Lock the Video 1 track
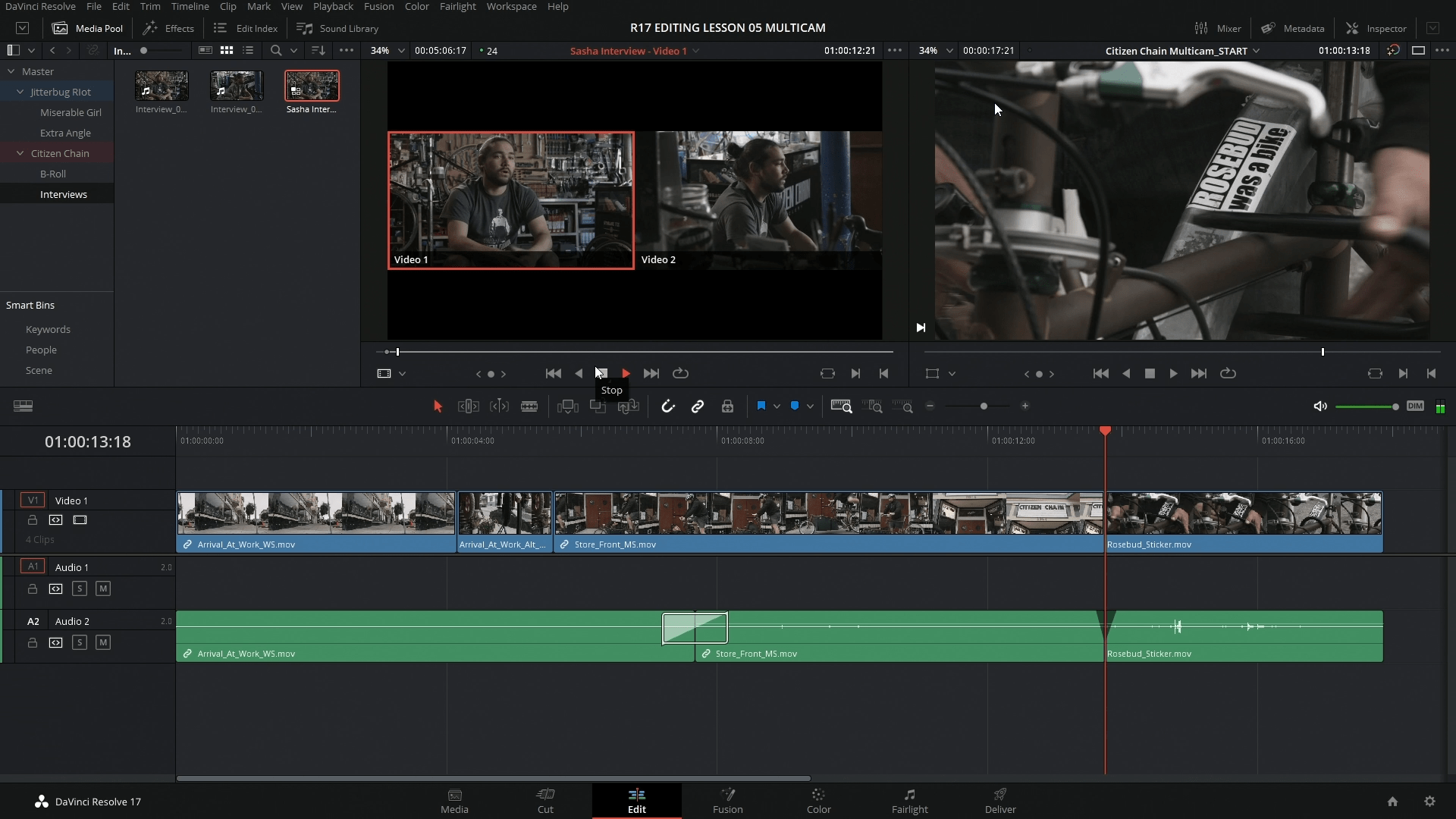Image resolution: width=1456 pixels, height=819 pixels. pos(32,519)
